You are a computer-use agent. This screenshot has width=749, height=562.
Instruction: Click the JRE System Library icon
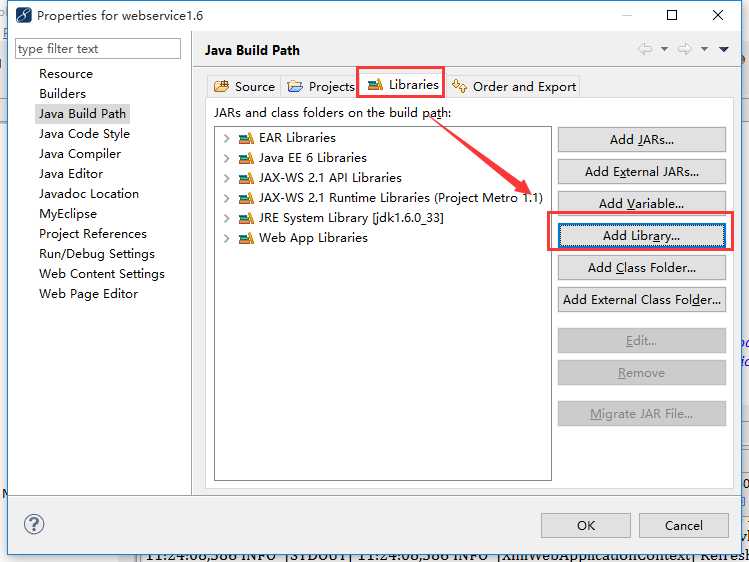point(246,218)
